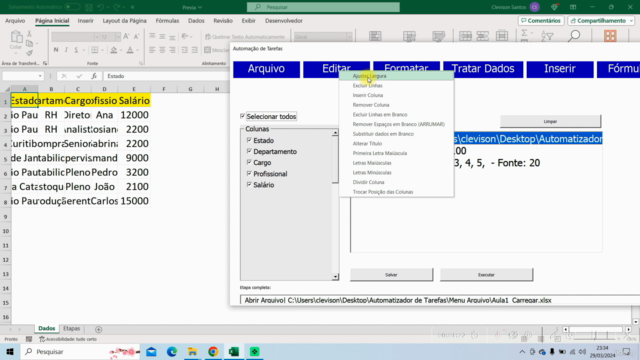The height and width of the screenshot is (360, 640).
Task: Click the blue Arquivo button
Action: (266, 69)
